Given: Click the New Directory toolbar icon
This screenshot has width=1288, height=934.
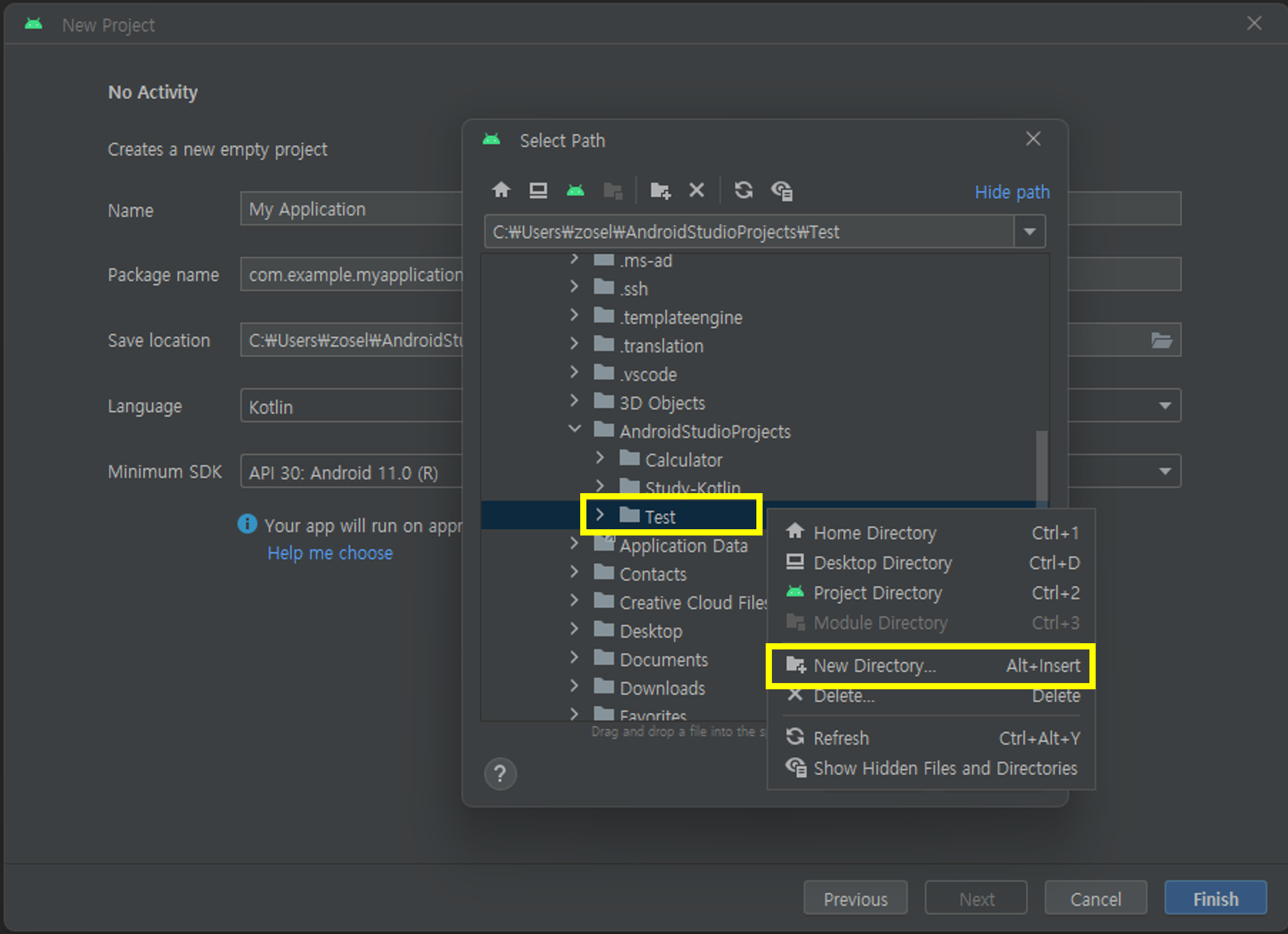Looking at the screenshot, I should click(x=660, y=190).
